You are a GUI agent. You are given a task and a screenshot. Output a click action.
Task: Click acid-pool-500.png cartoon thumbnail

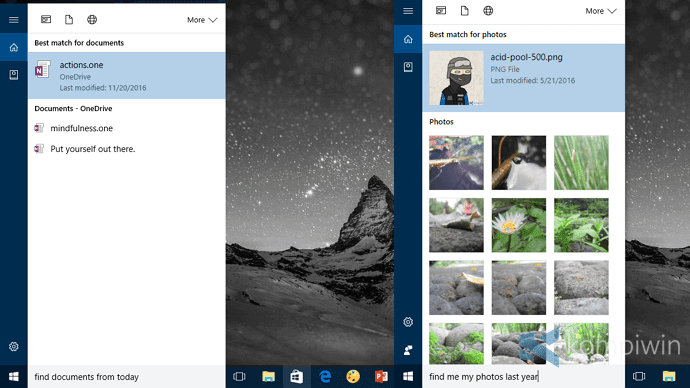point(456,77)
